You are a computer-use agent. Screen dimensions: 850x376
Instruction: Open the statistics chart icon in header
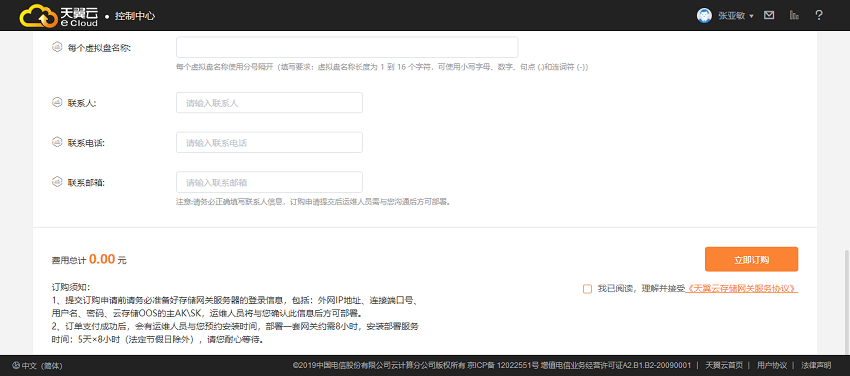click(x=795, y=16)
